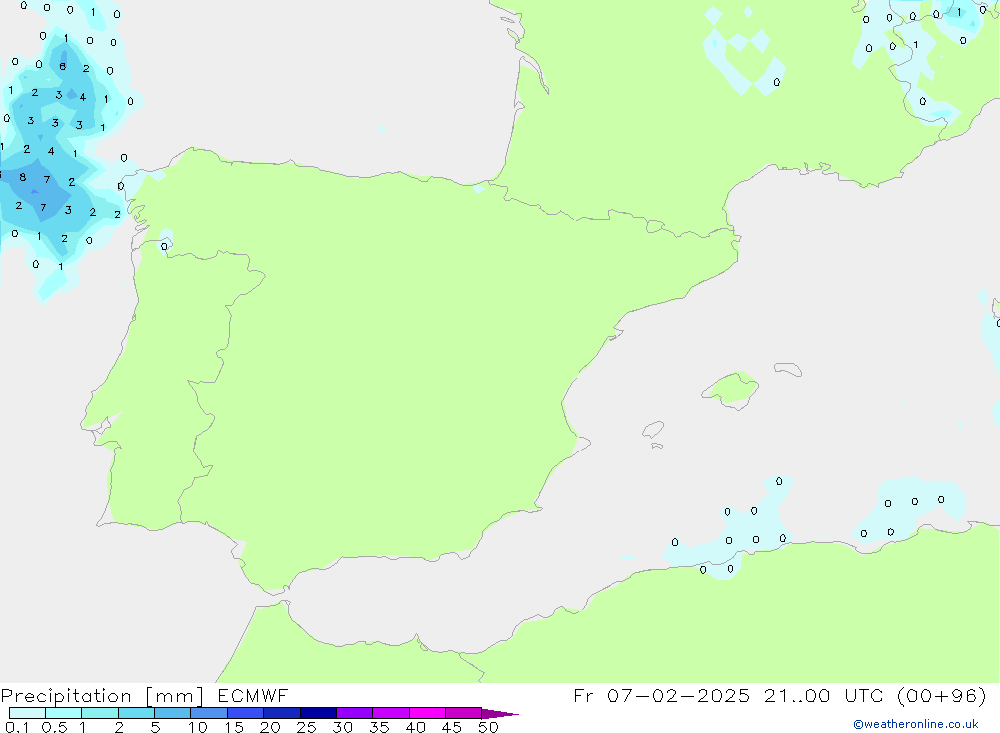Select the 35–40 mm purple swatch
Viewport: 1000px width, 733px height.
[391, 713]
